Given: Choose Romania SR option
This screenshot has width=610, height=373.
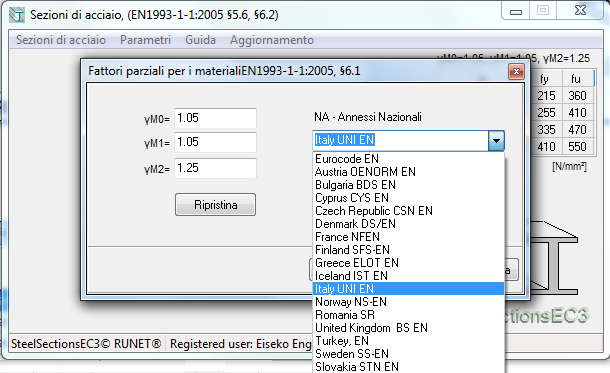Looking at the screenshot, I should pos(408,315).
